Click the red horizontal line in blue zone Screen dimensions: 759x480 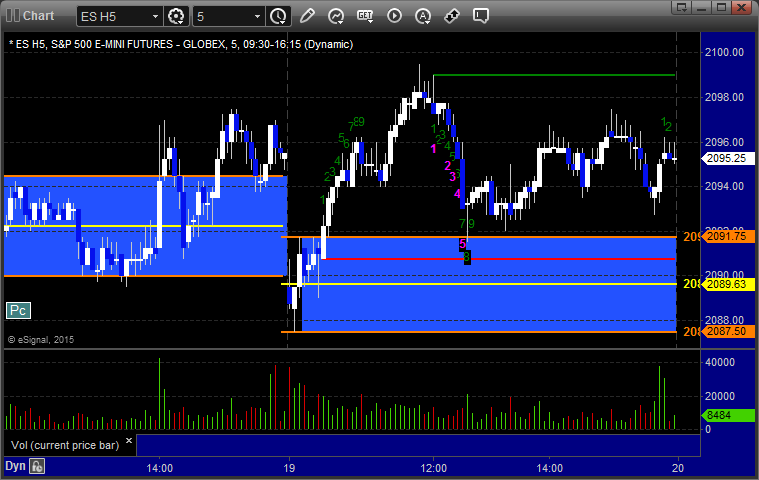pos(499,259)
